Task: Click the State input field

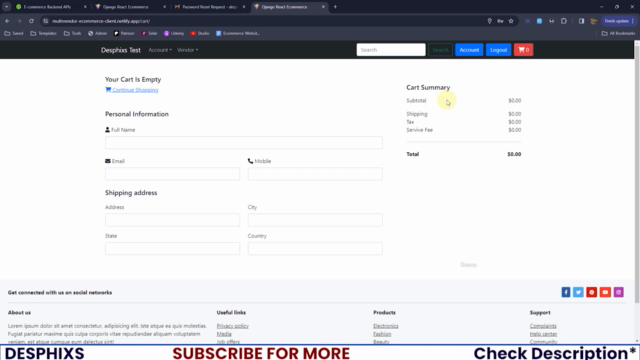Action: (x=172, y=249)
